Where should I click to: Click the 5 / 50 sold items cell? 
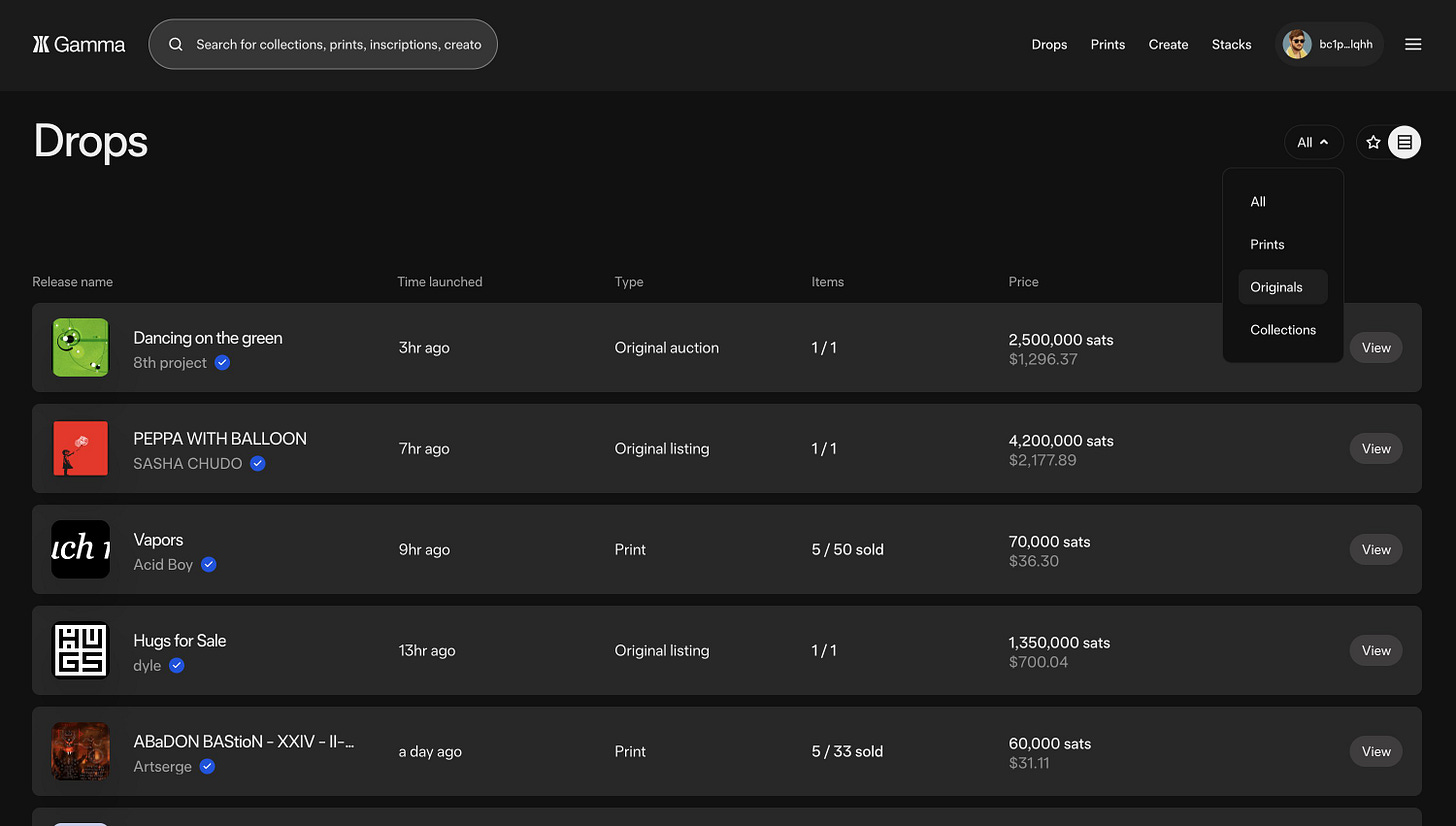point(848,550)
